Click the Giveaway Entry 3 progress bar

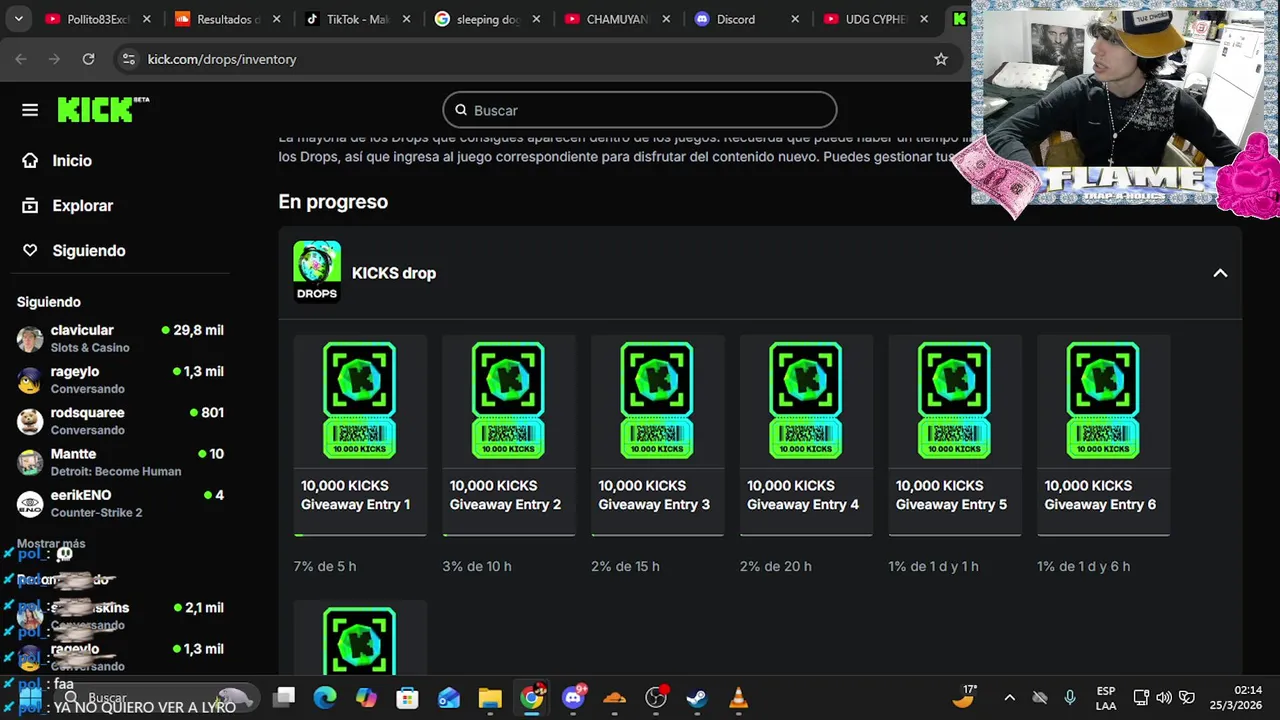(x=658, y=535)
